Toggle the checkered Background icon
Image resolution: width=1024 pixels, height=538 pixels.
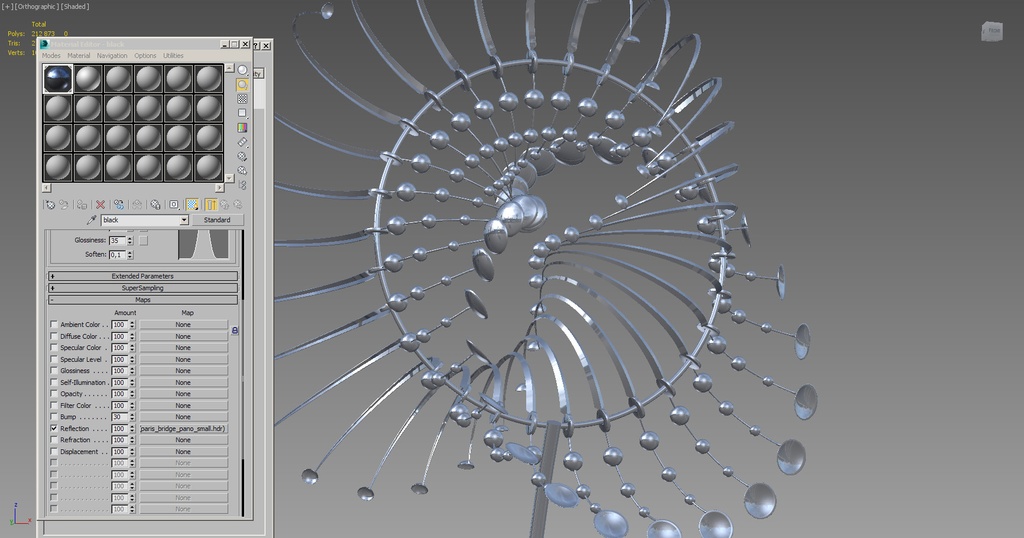tap(243, 99)
